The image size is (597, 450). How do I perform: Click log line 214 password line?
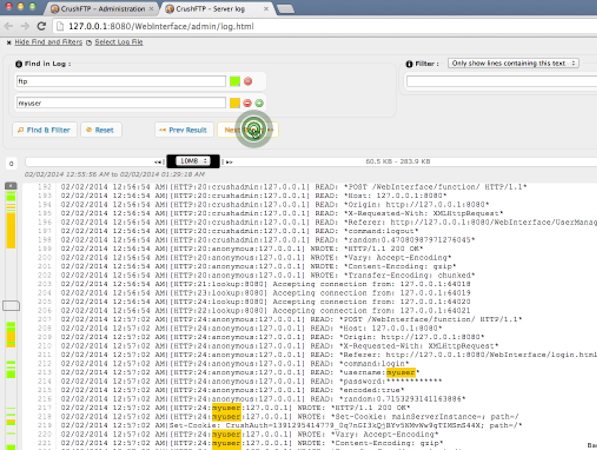pos(251,381)
